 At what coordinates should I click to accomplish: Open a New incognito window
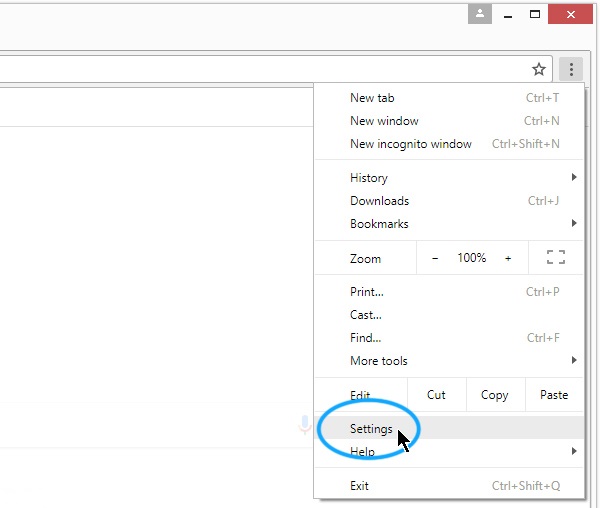click(x=449, y=144)
